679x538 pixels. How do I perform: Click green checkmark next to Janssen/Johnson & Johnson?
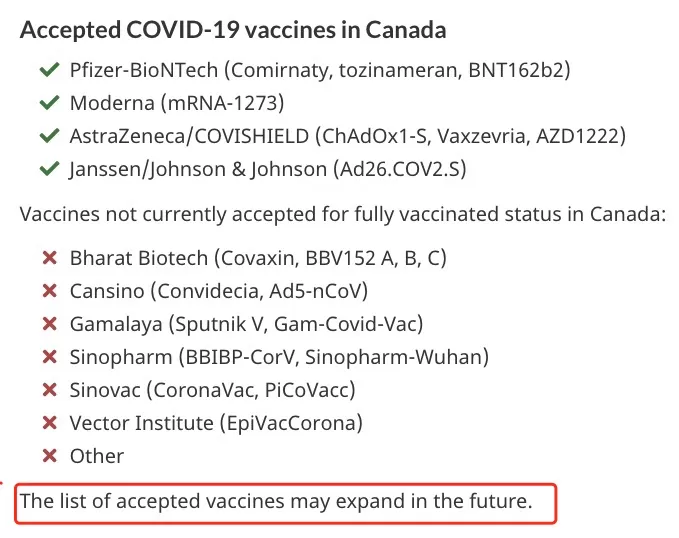pos(49,169)
